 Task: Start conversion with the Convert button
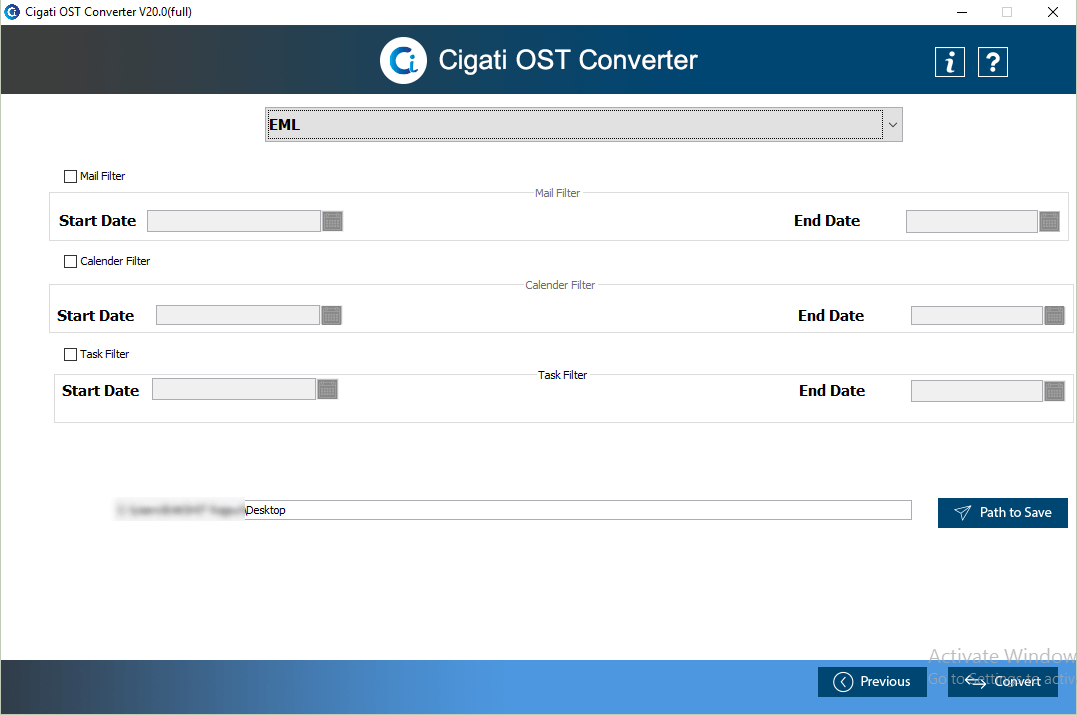tap(1003, 681)
